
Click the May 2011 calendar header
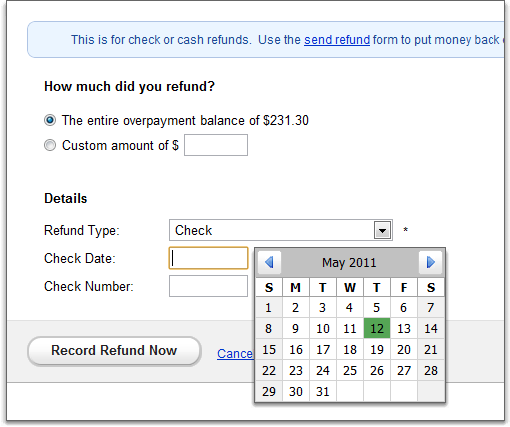[x=349, y=263]
